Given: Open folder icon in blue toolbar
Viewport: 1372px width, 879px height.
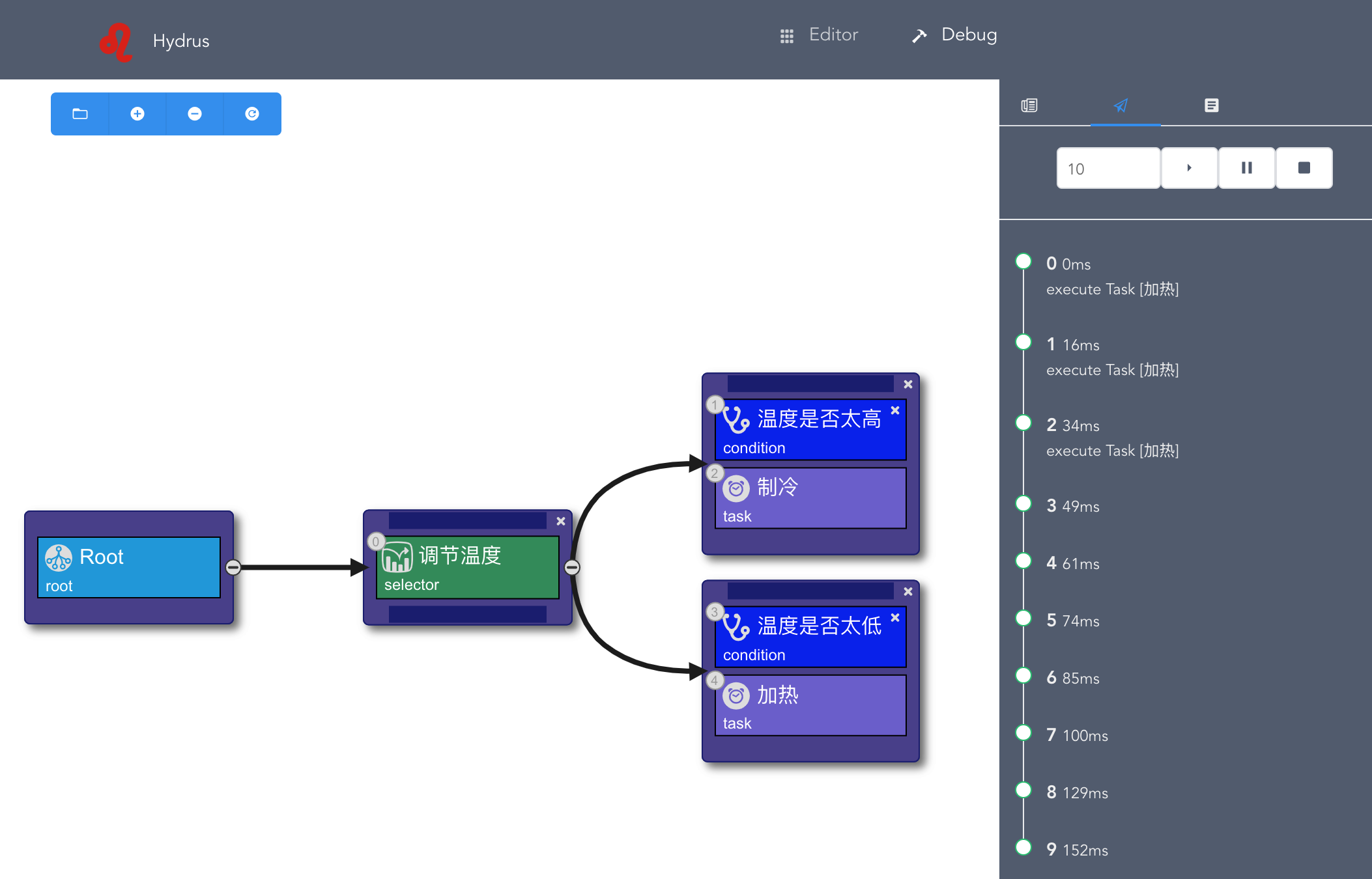Looking at the screenshot, I should click(x=80, y=114).
